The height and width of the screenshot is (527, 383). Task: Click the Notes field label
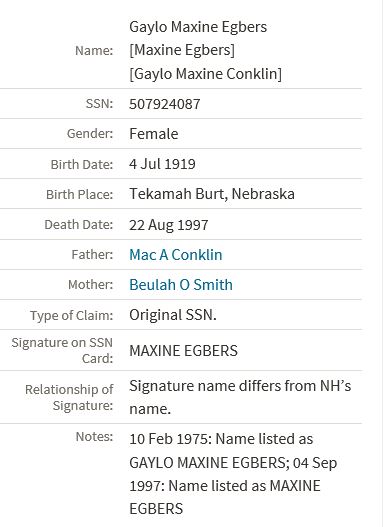point(94,437)
